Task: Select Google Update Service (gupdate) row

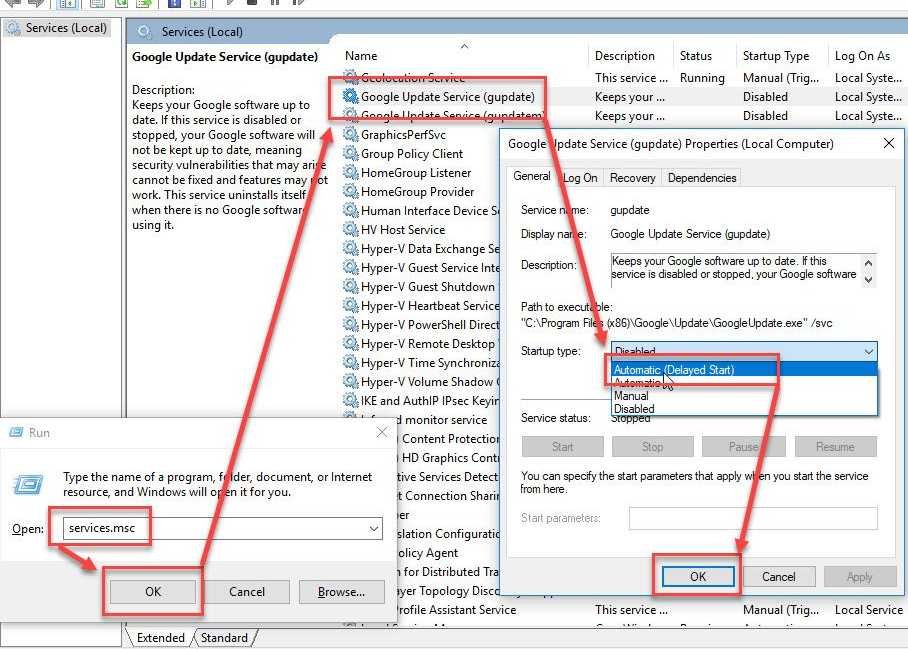Action: (624, 97)
